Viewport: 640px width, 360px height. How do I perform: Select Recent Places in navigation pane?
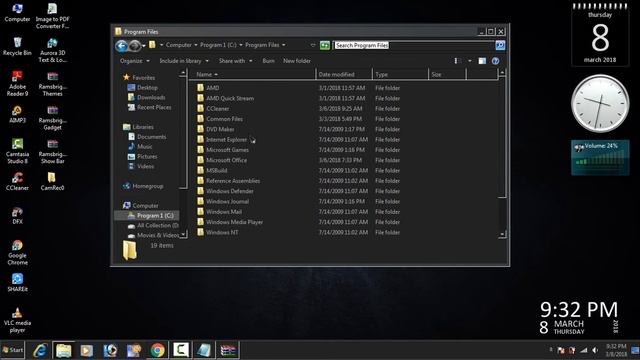tap(149, 107)
